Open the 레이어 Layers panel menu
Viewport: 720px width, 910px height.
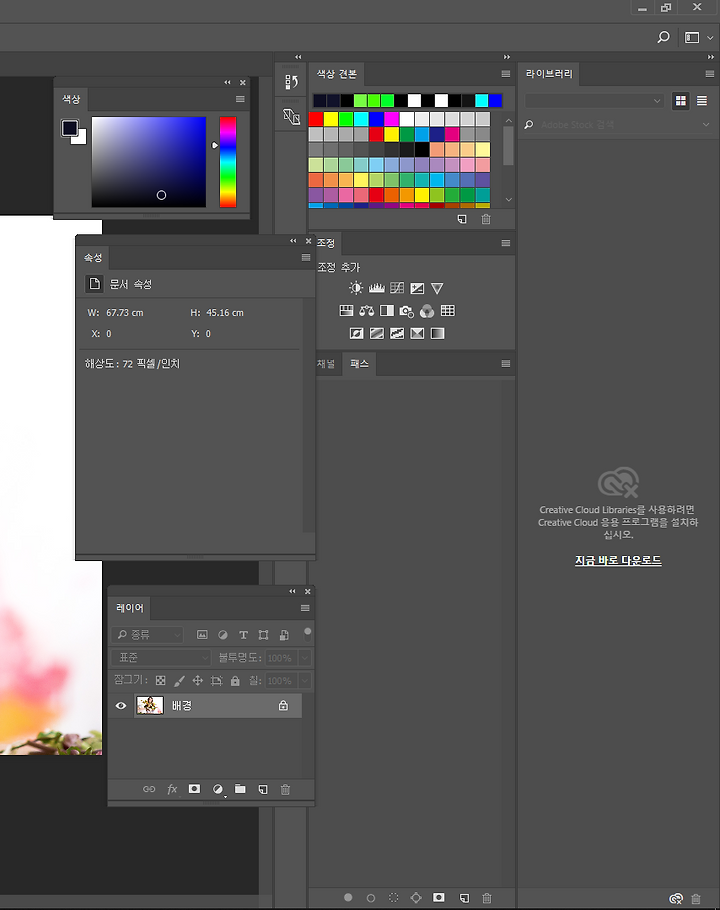(305, 608)
